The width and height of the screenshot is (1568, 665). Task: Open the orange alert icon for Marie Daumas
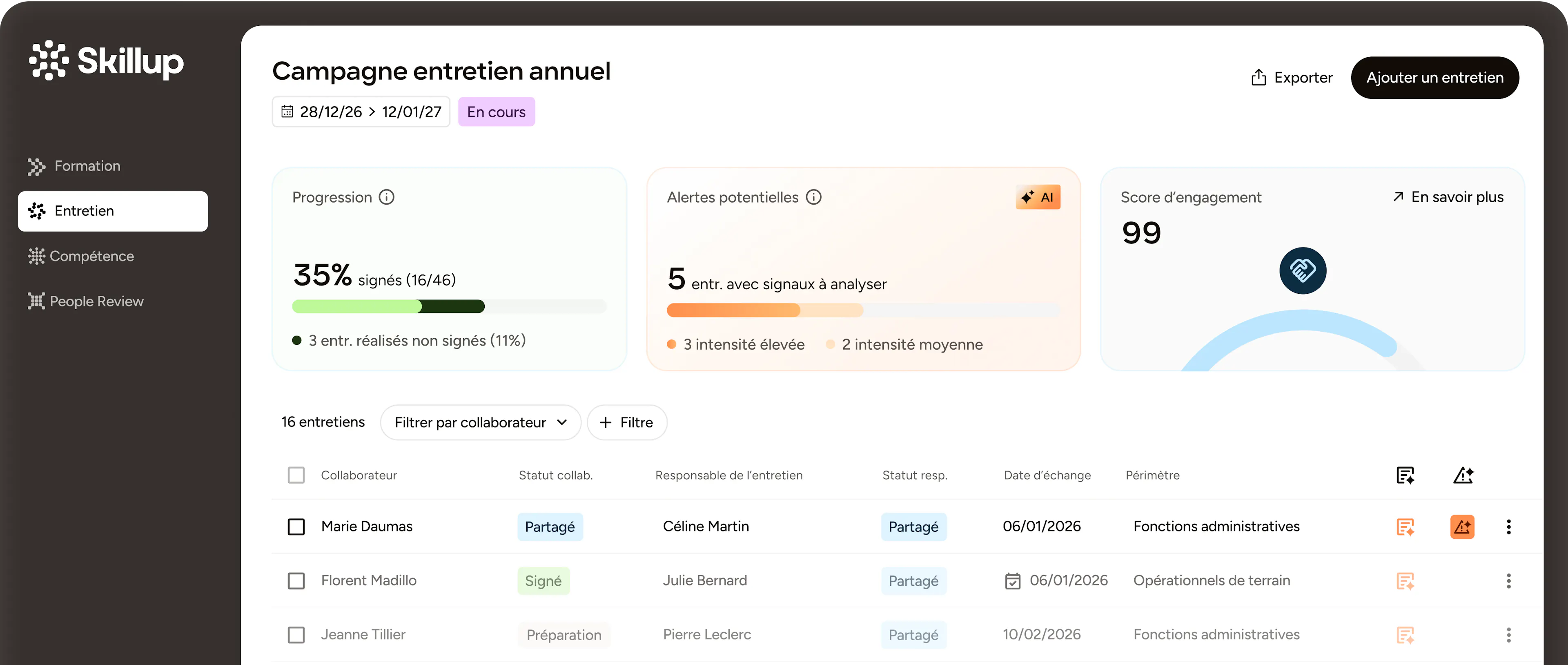click(x=1462, y=527)
